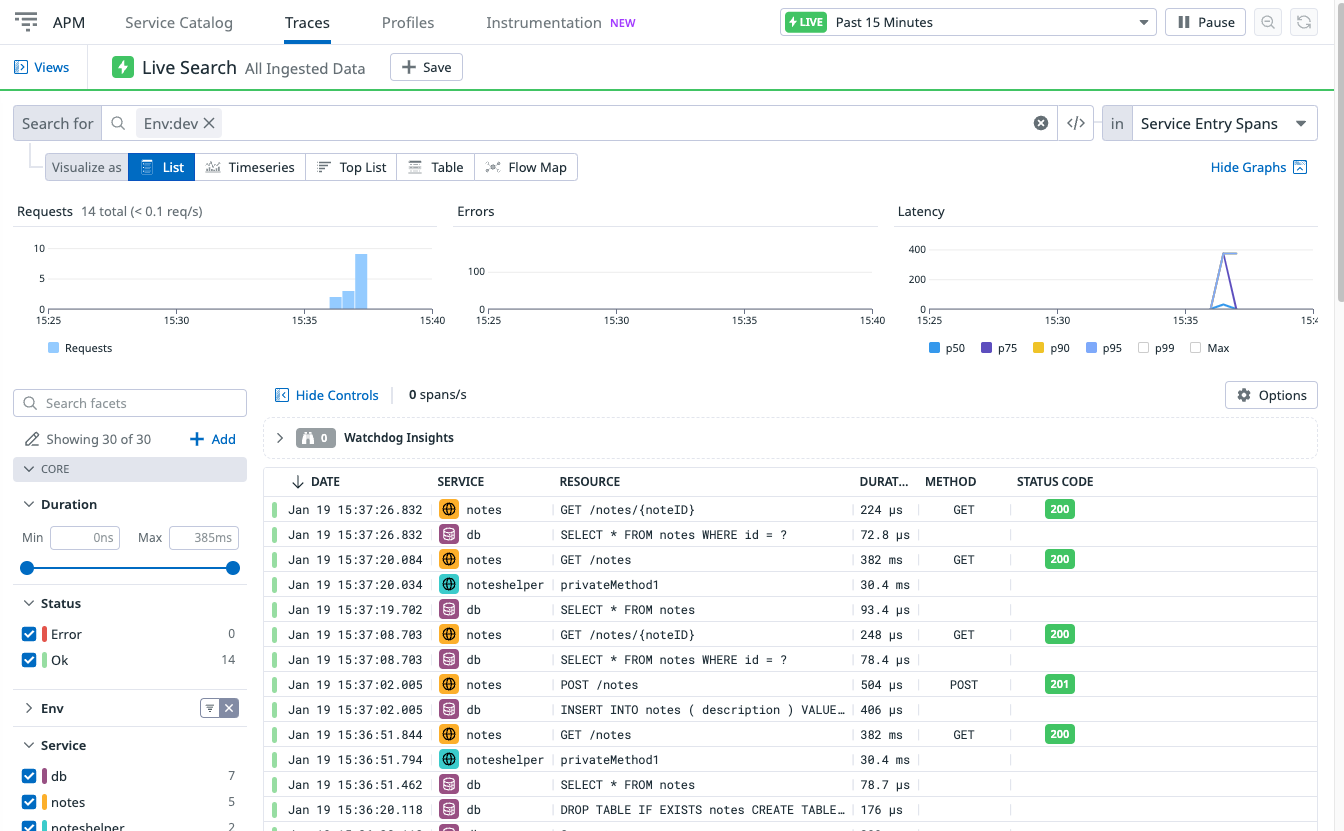Click the Save button
Viewport: 1344px width, 831px height.
click(x=426, y=67)
